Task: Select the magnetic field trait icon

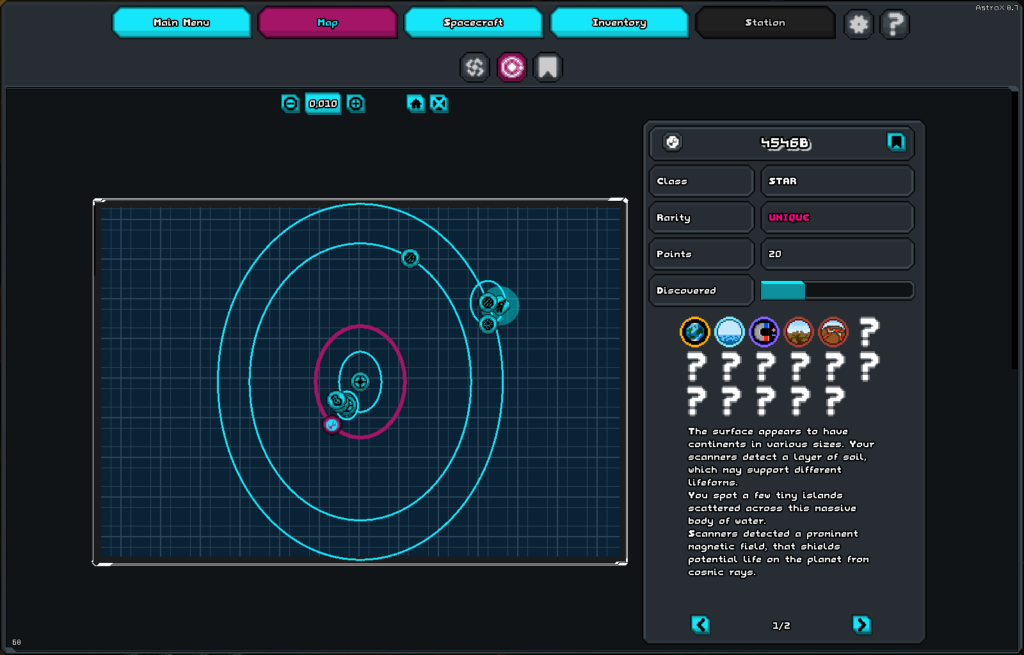Action: pos(764,331)
